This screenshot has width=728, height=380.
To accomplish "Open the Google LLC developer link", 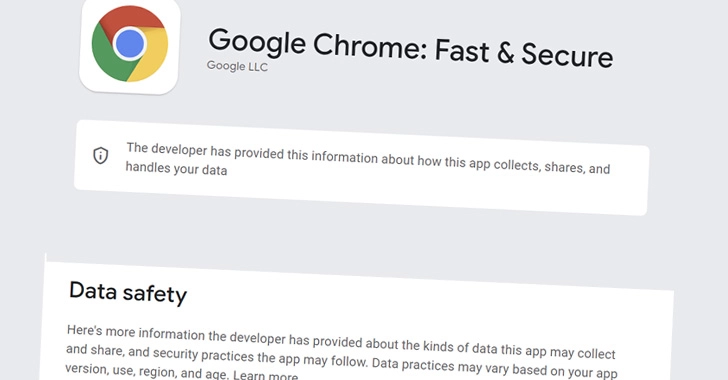I will [x=237, y=66].
